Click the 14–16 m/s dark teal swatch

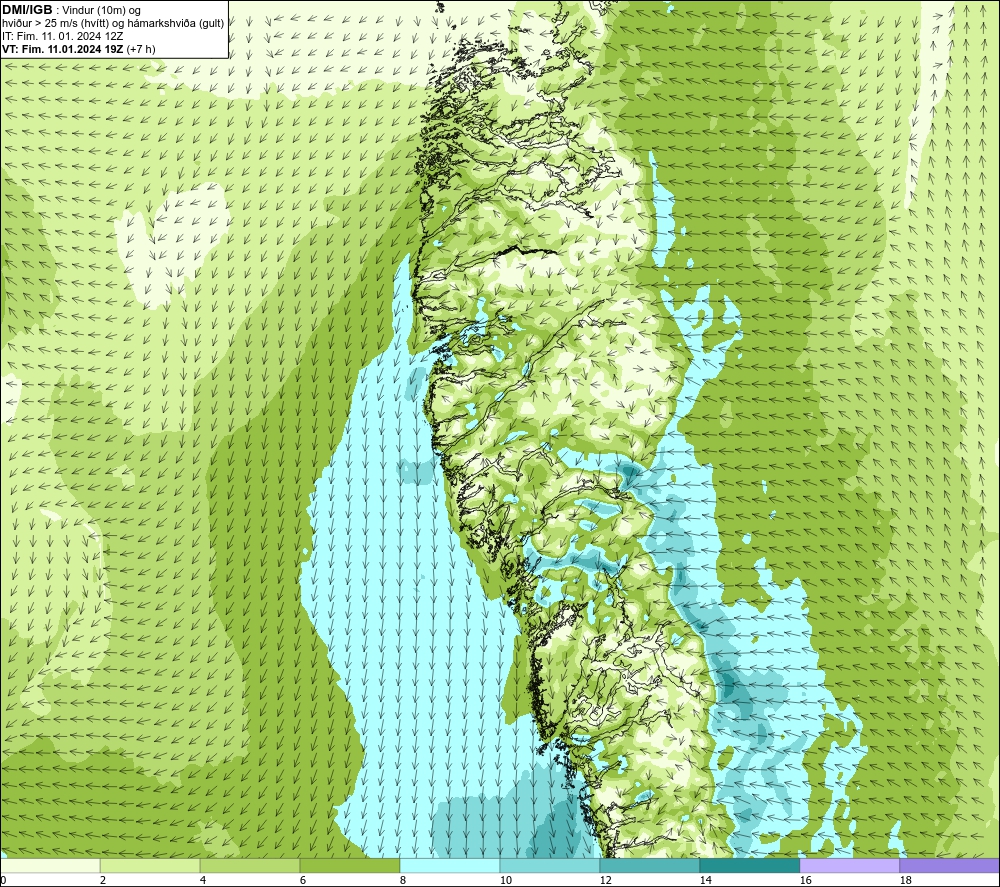(x=749, y=865)
